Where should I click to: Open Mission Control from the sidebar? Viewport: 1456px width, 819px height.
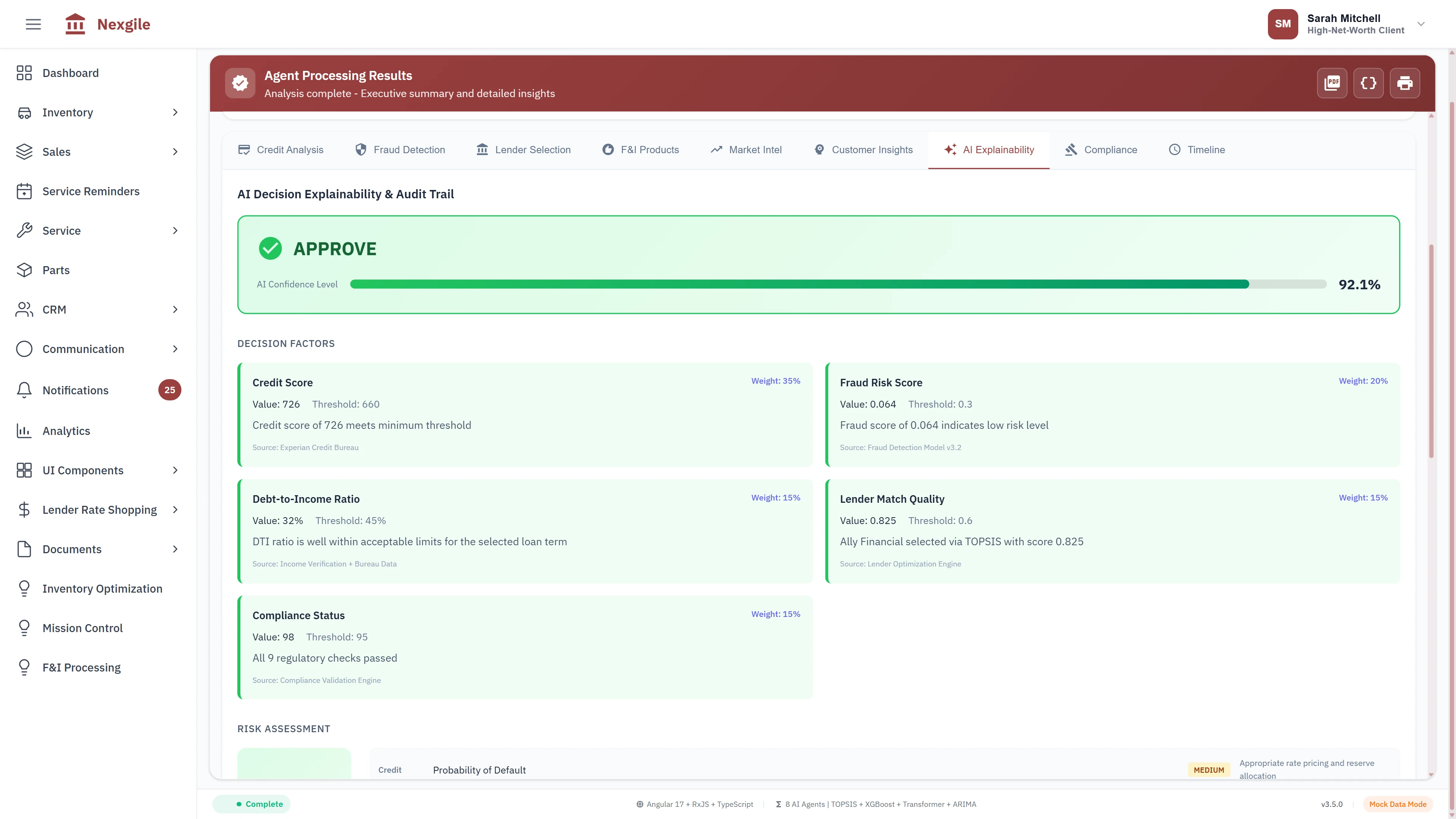click(83, 628)
